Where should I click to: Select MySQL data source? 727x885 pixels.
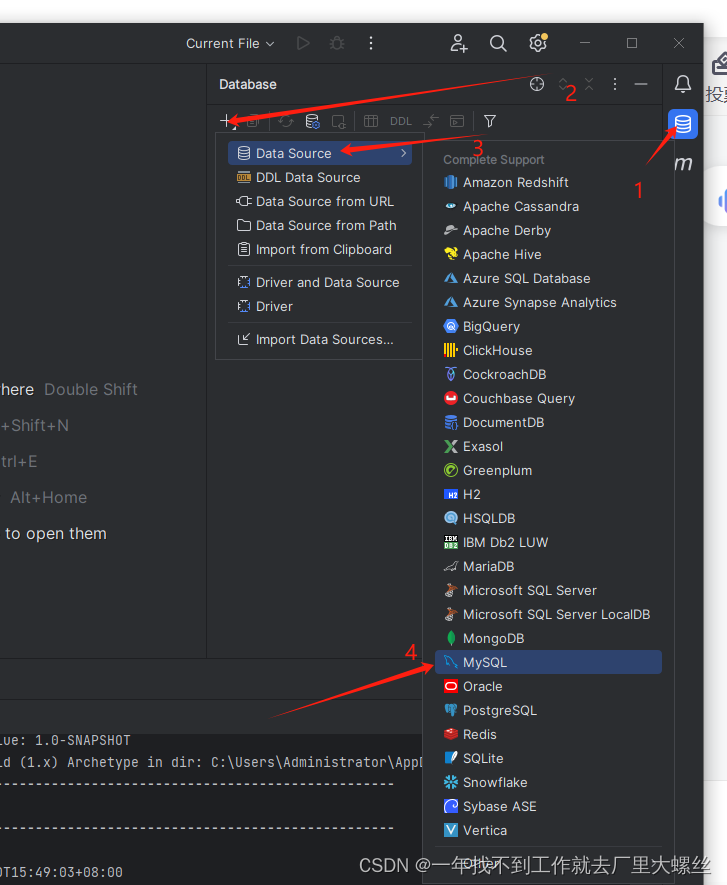click(x=548, y=662)
